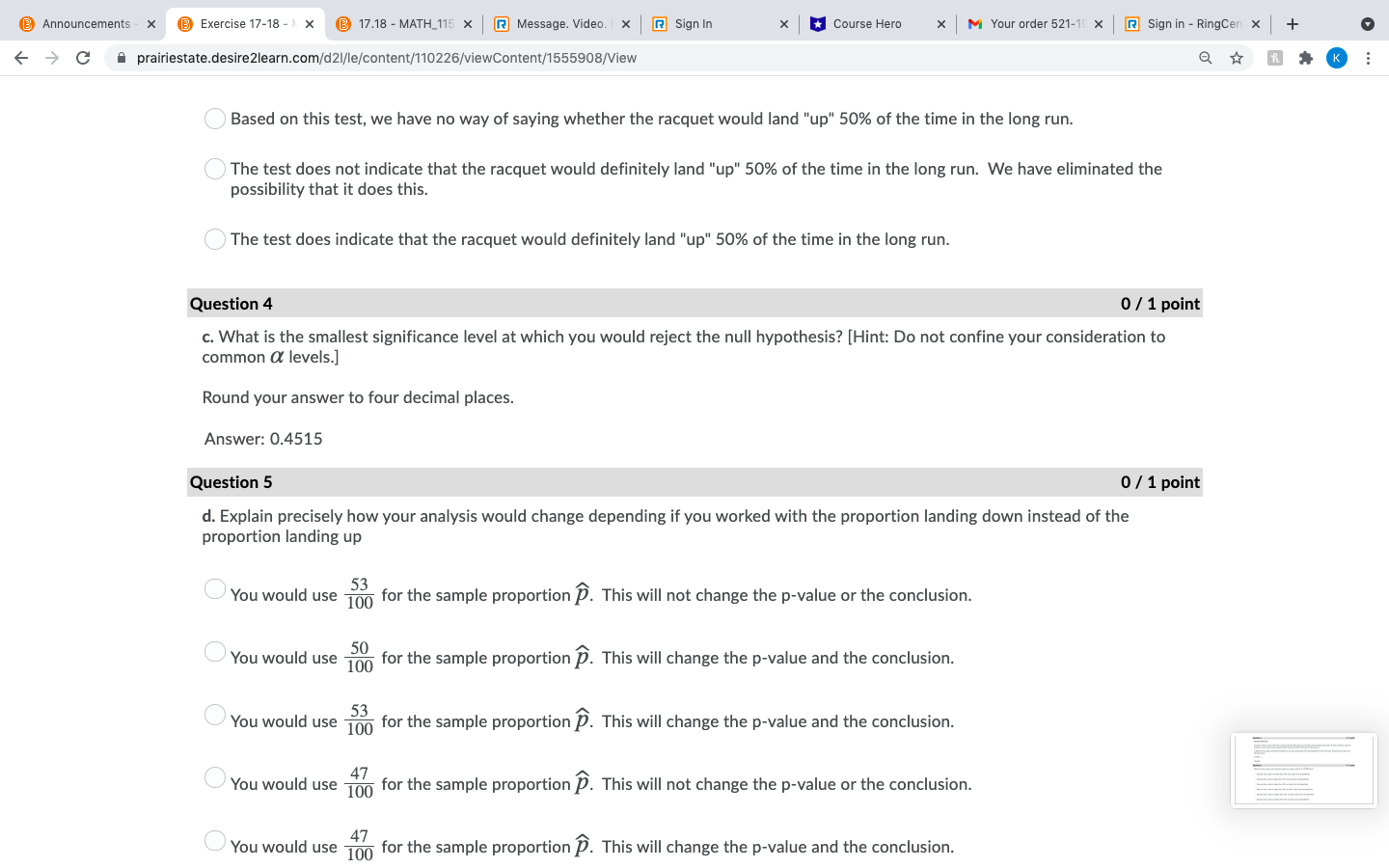Image resolution: width=1389 pixels, height=868 pixels.
Task: Click the picture-in-picture preview thumbnail
Action: pyautogui.click(x=1304, y=769)
